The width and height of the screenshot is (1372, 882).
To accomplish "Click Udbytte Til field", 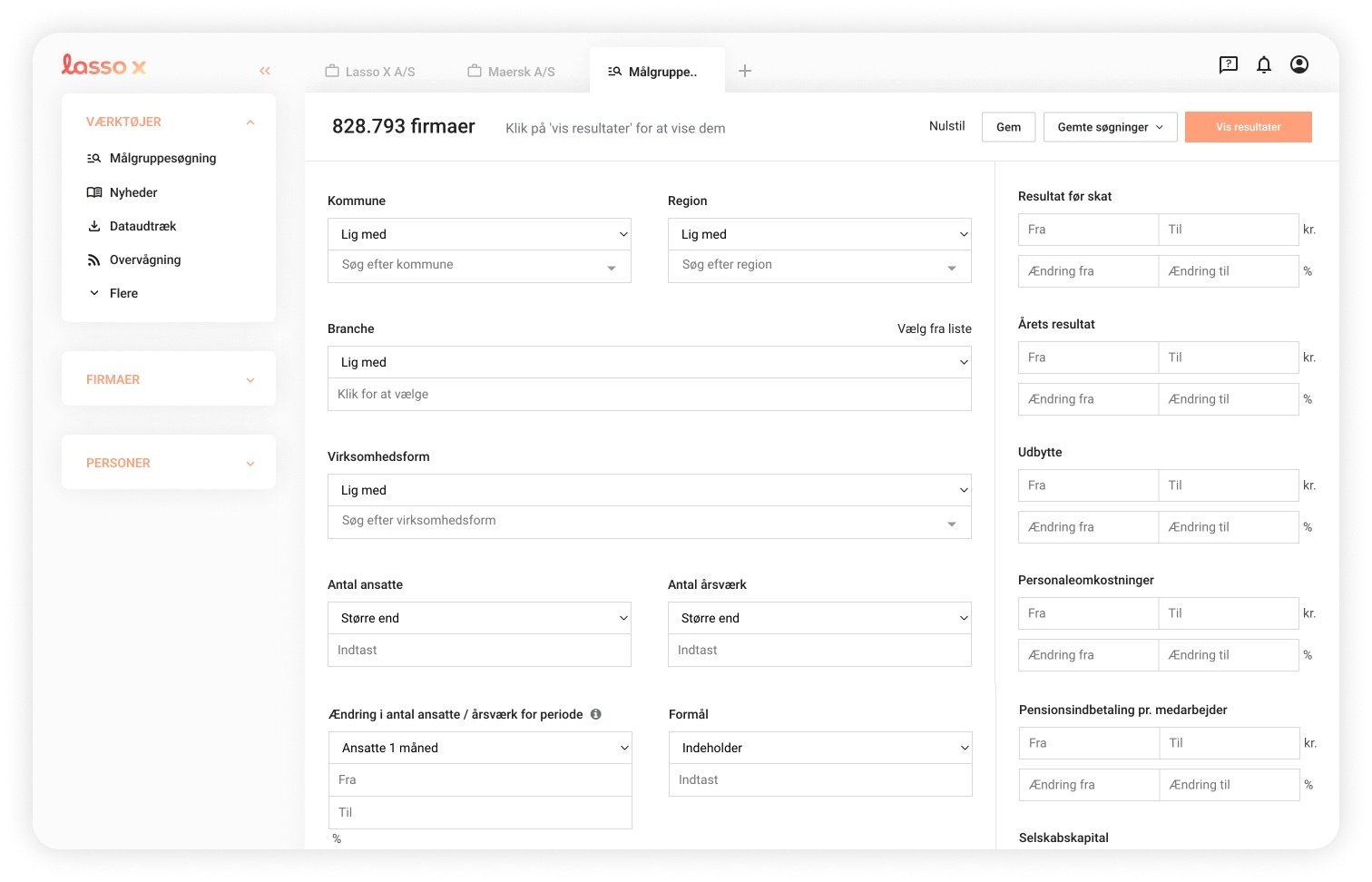I will coord(1229,485).
